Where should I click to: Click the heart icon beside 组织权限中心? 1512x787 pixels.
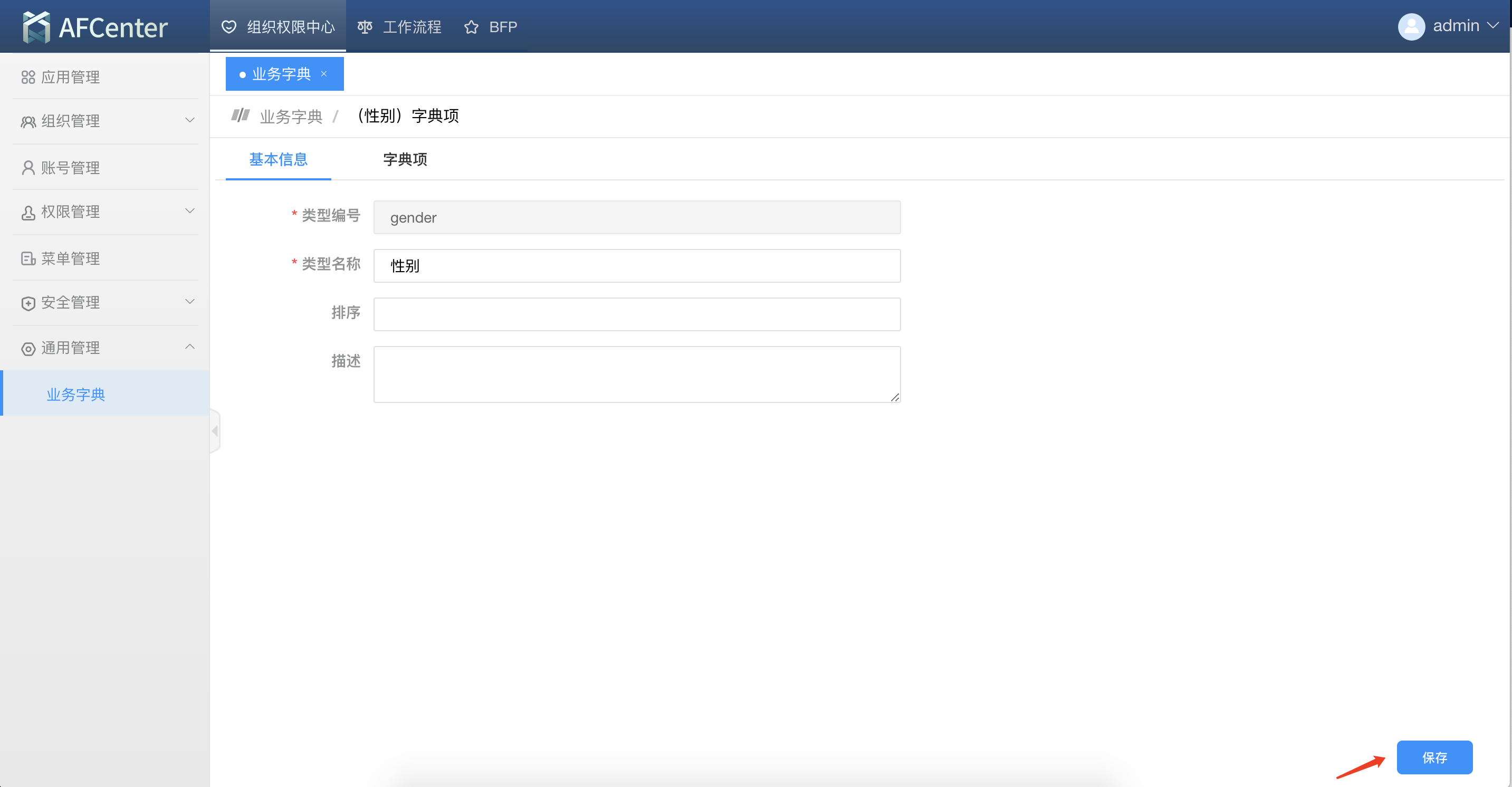pyautogui.click(x=229, y=27)
